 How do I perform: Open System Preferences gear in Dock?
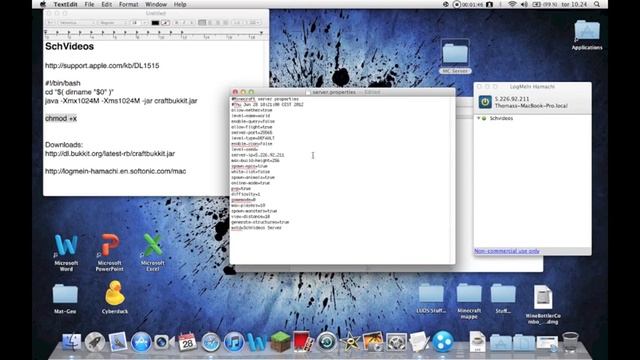click(396, 342)
